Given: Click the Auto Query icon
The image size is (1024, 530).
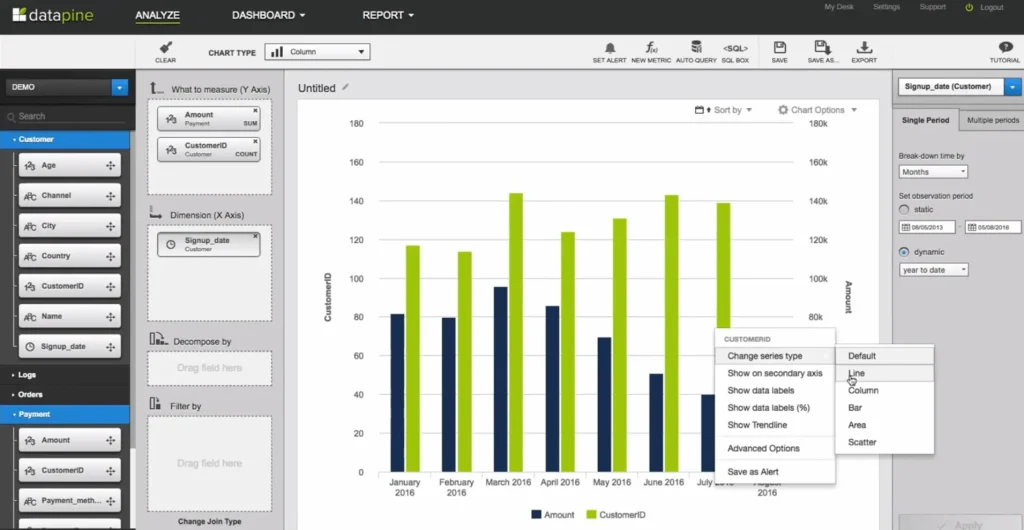Looking at the screenshot, I should coord(696,47).
